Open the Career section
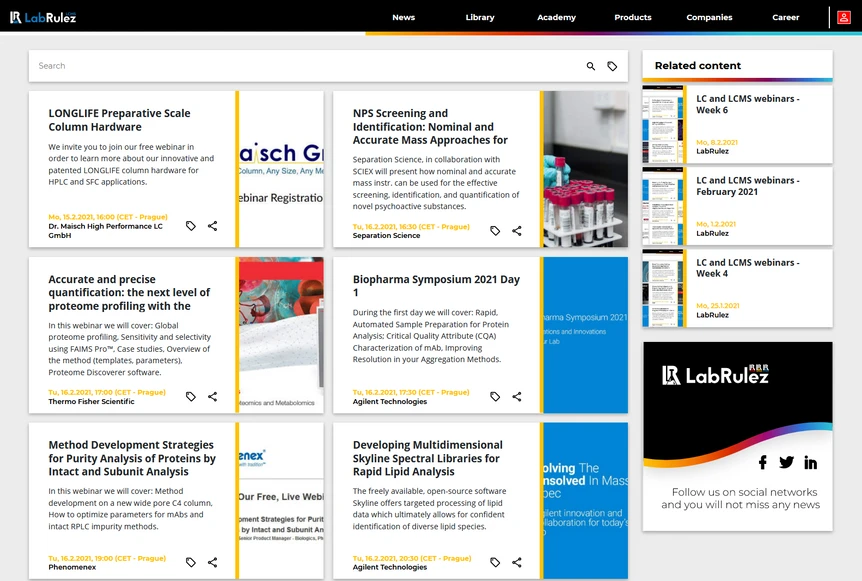 click(x=786, y=18)
